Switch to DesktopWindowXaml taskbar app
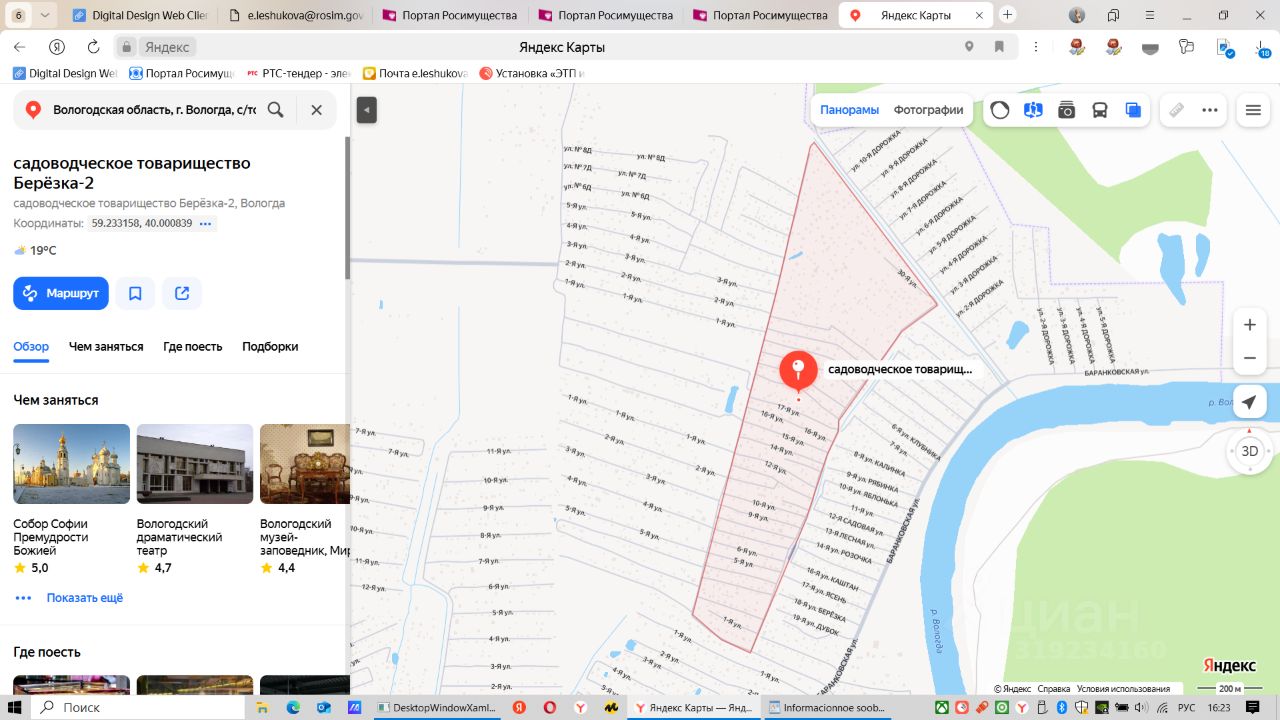This screenshot has height=720, width=1280. click(x=438, y=707)
